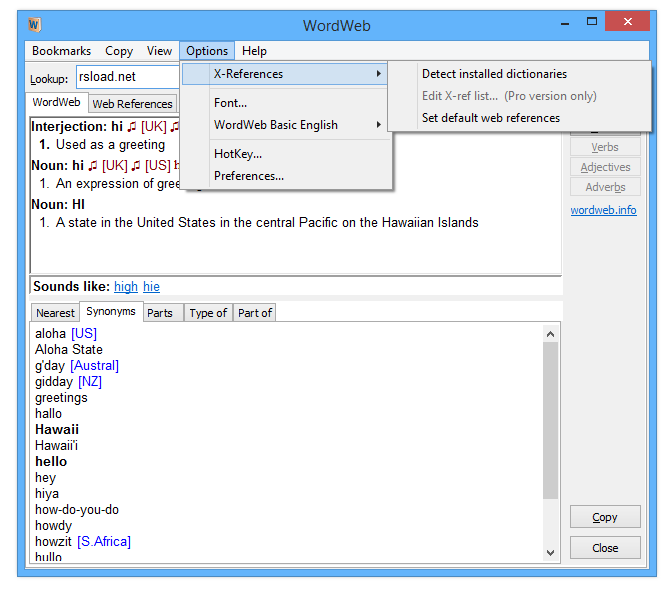Image resolution: width=672 pixels, height=597 pixels.
Task: Follow the 'hie' sounds-like link
Action: click(x=151, y=286)
